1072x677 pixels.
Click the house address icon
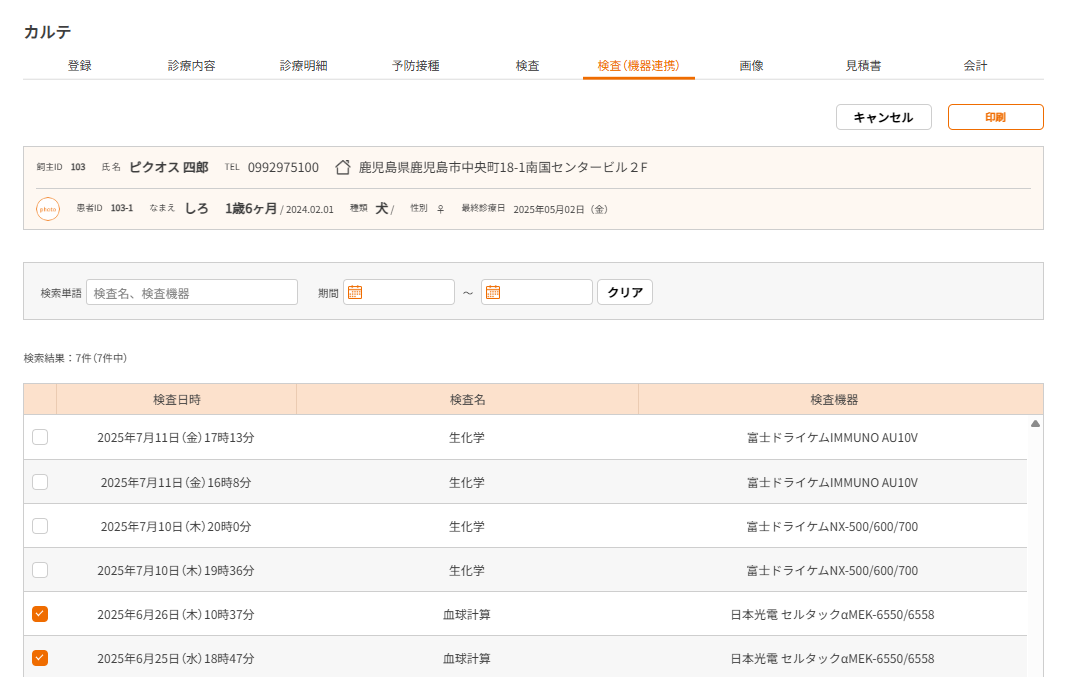tap(343, 167)
